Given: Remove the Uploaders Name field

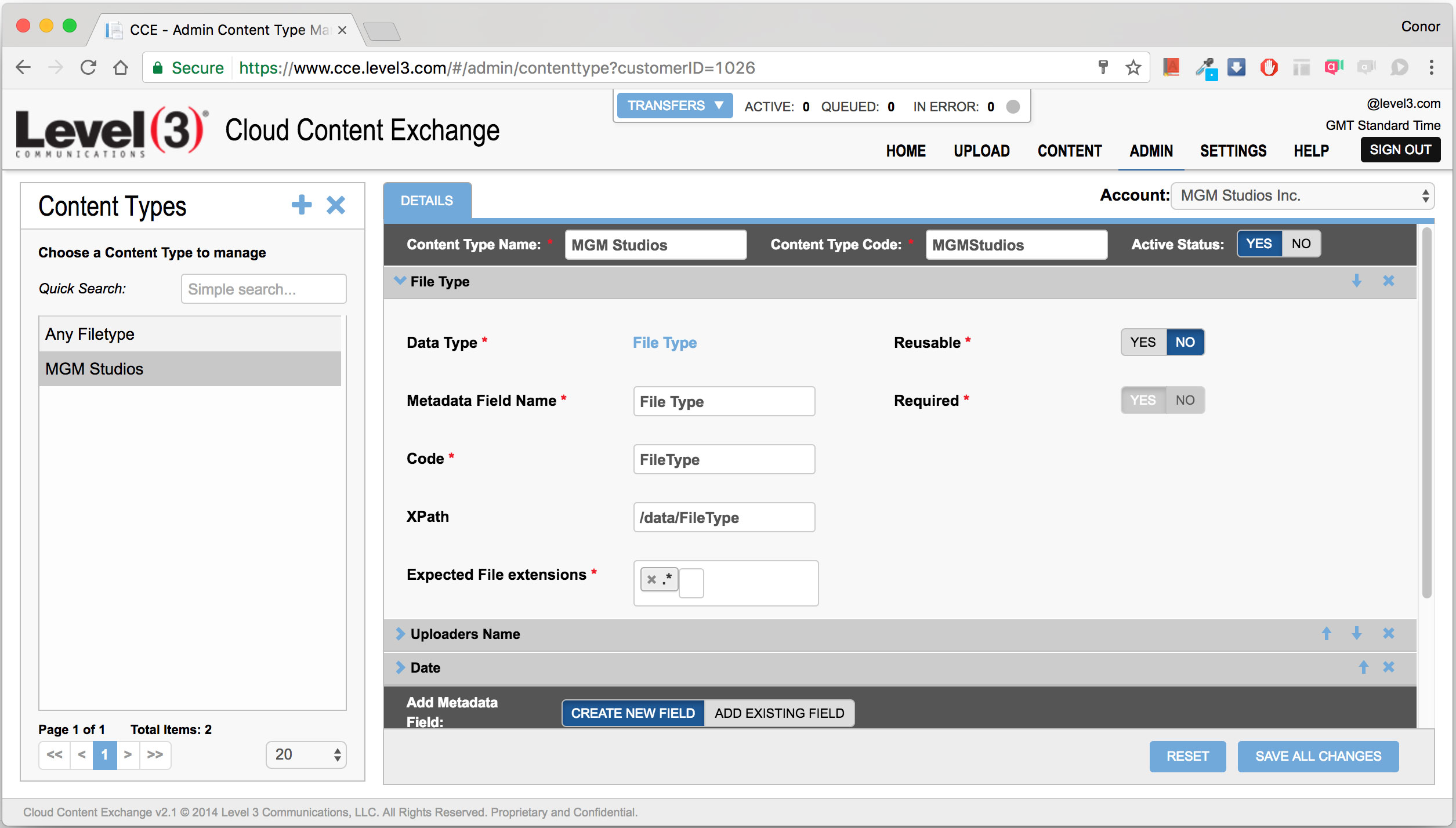Looking at the screenshot, I should 1389,633.
